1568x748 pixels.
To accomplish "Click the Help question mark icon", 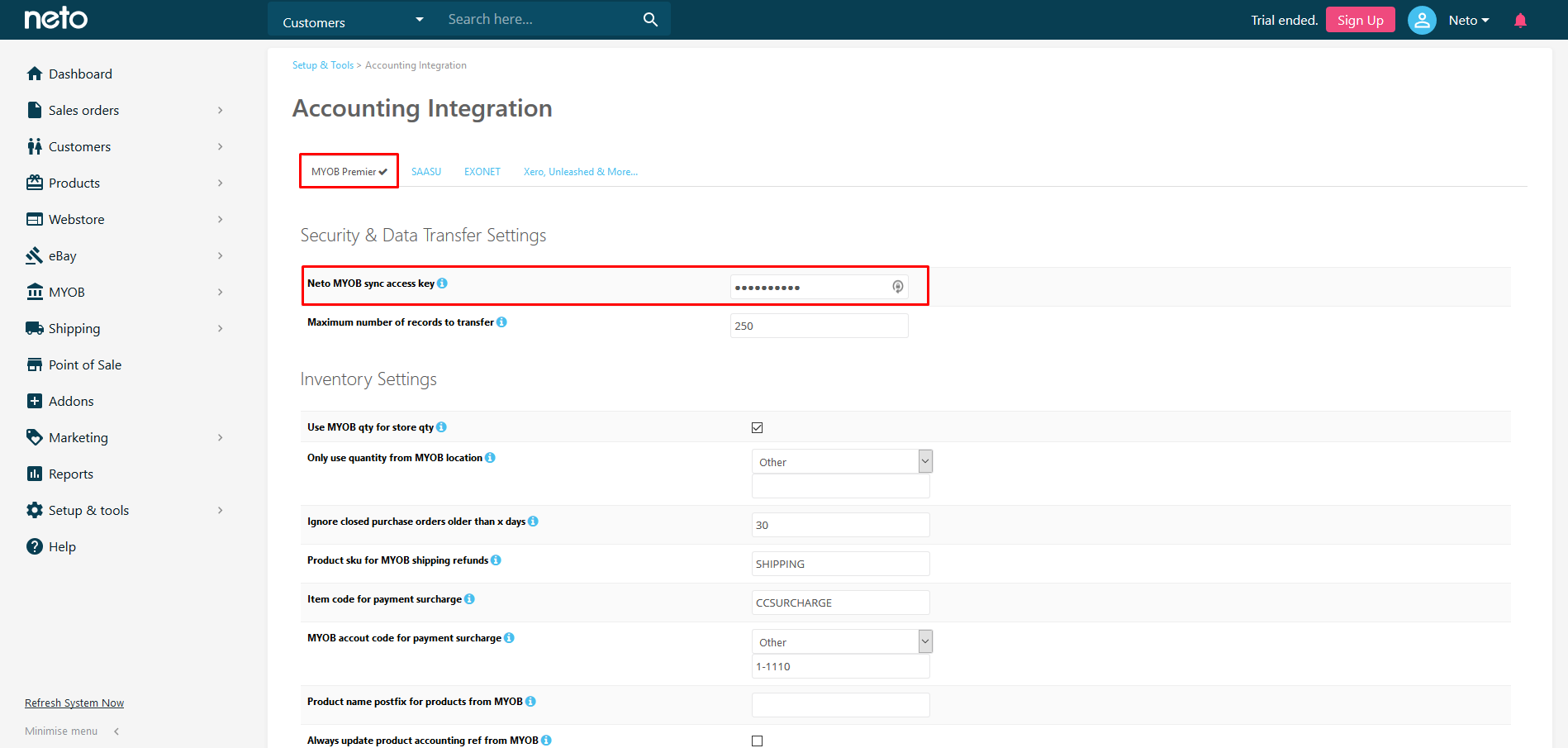I will (x=34, y=546).
